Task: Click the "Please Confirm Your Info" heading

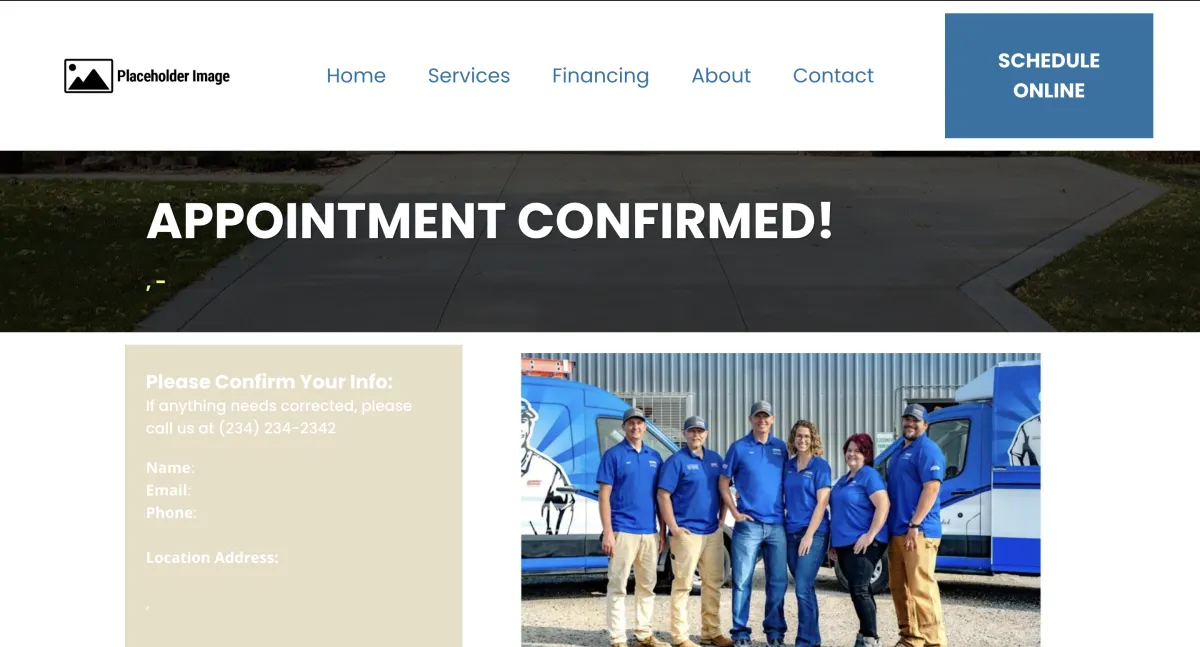Action: pos(270,382)
